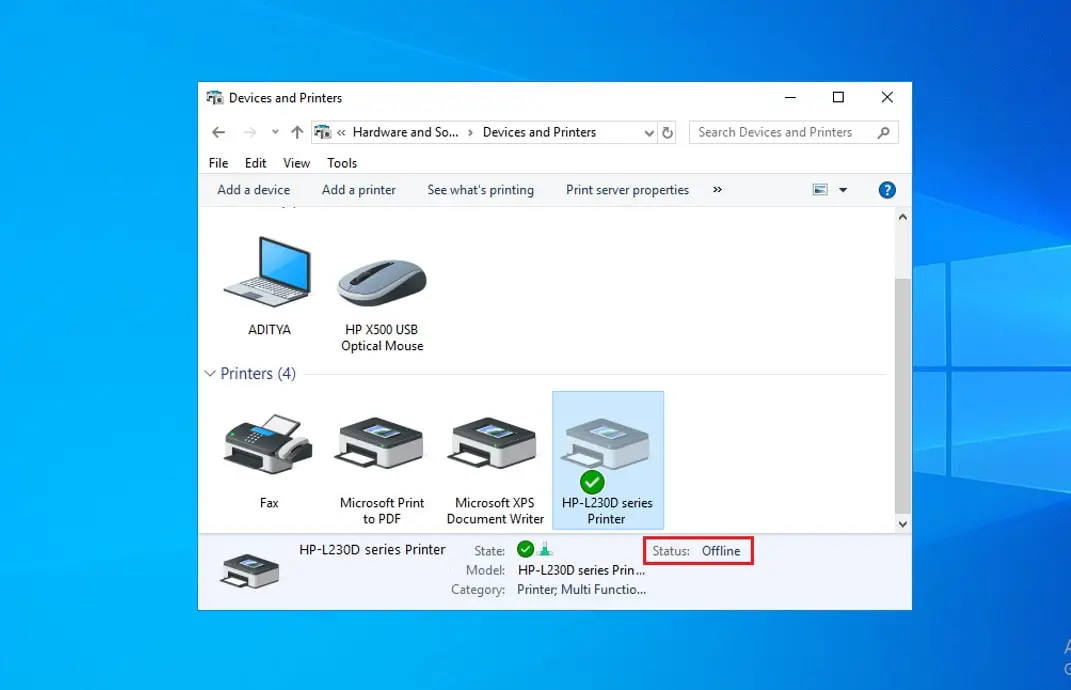1071x690 pixels.
Task: Collapse the Printers (4) group
Action: 210,374
